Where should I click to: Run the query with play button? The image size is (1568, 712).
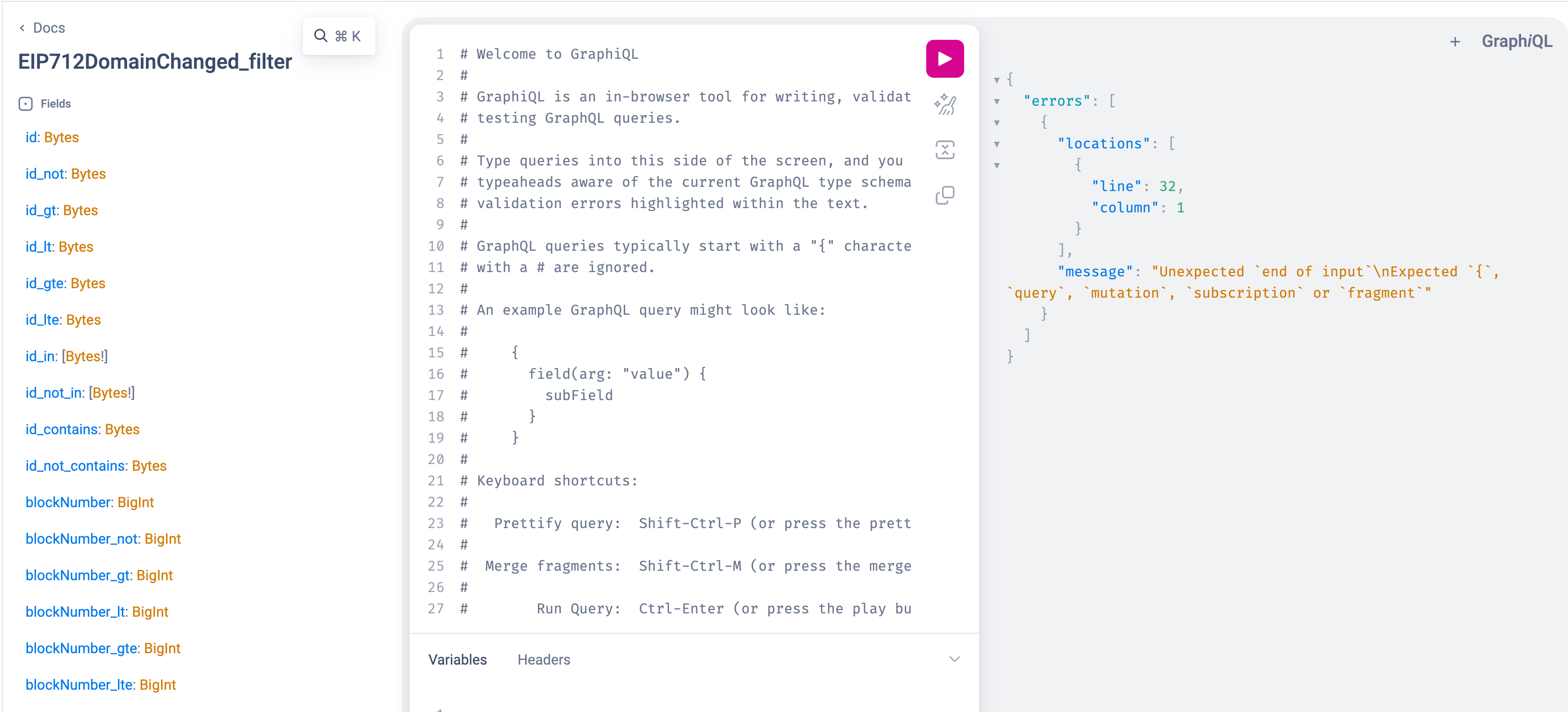point(944,59)
